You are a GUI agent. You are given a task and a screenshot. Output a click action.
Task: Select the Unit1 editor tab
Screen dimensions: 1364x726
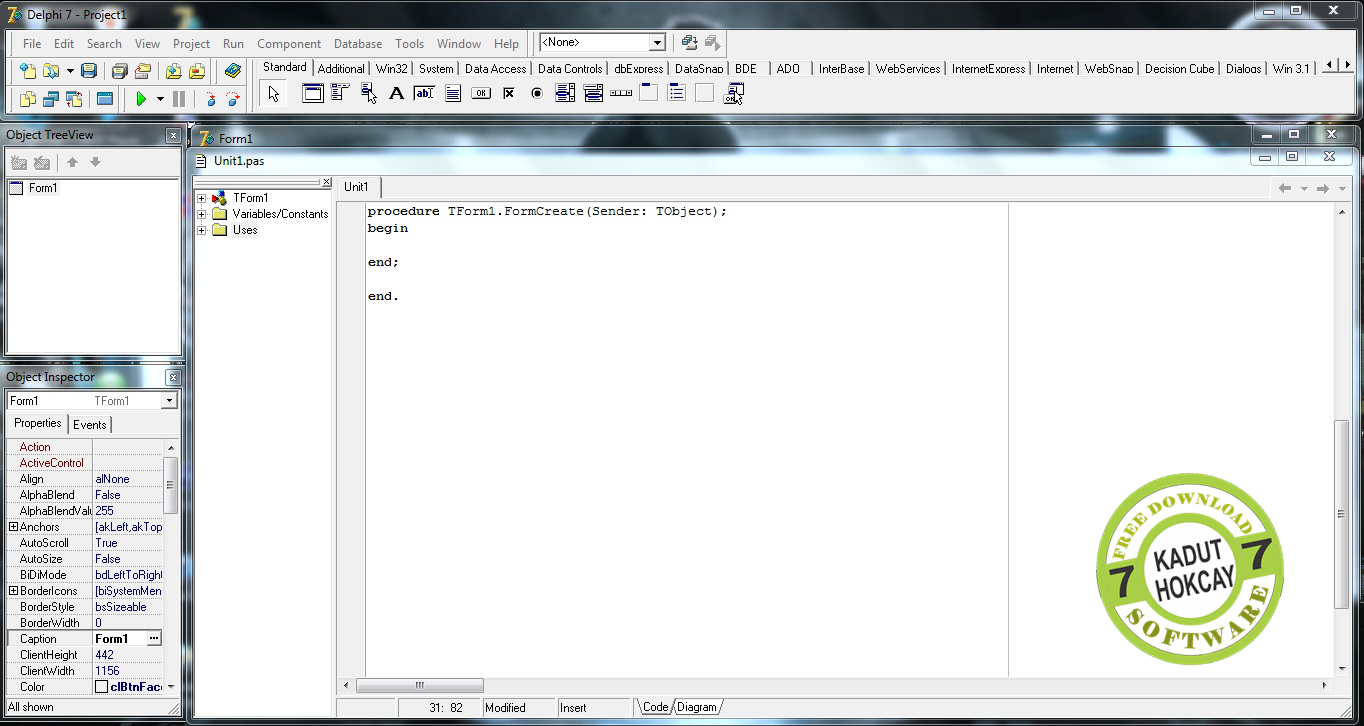pyautogui.click(x=357, y=187)
